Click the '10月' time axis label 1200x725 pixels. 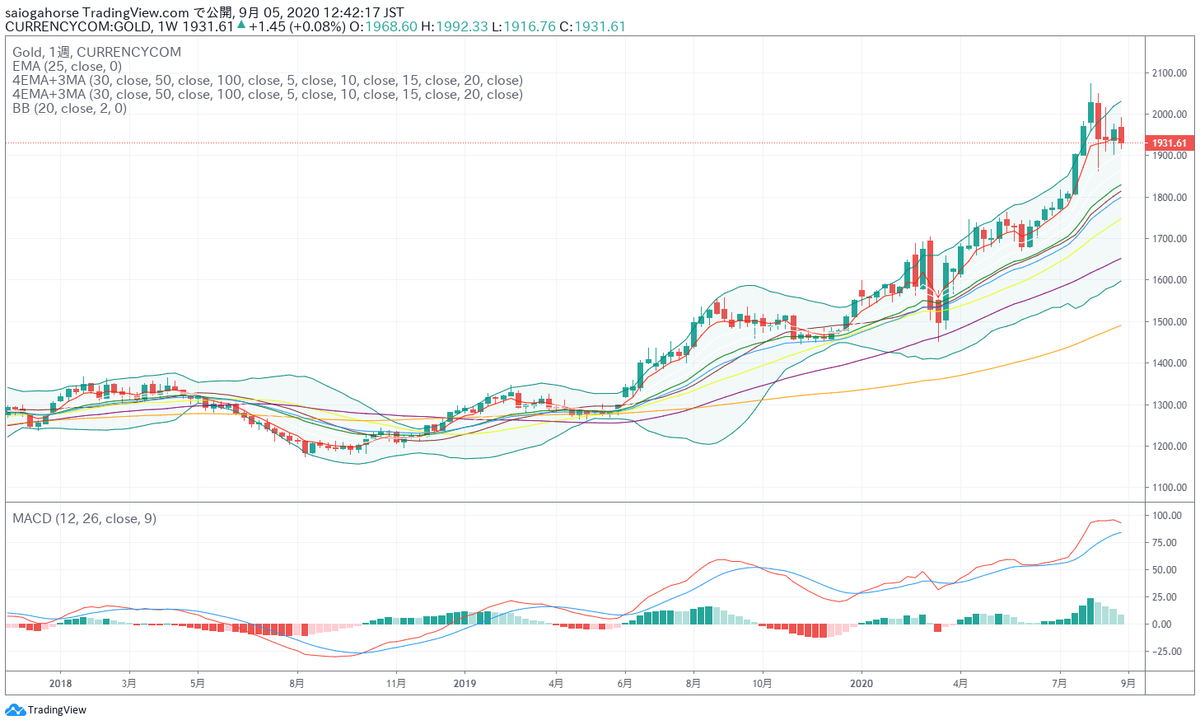(762, 685)
